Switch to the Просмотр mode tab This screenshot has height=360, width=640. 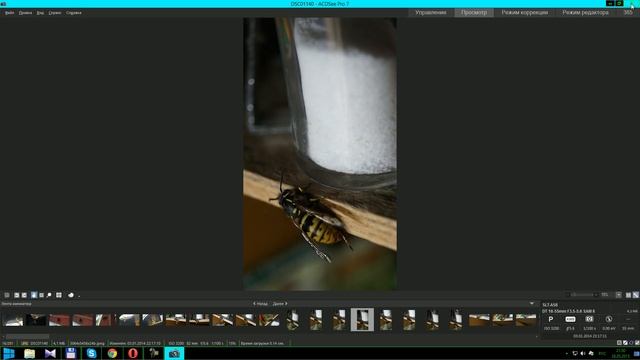(474, 13)
